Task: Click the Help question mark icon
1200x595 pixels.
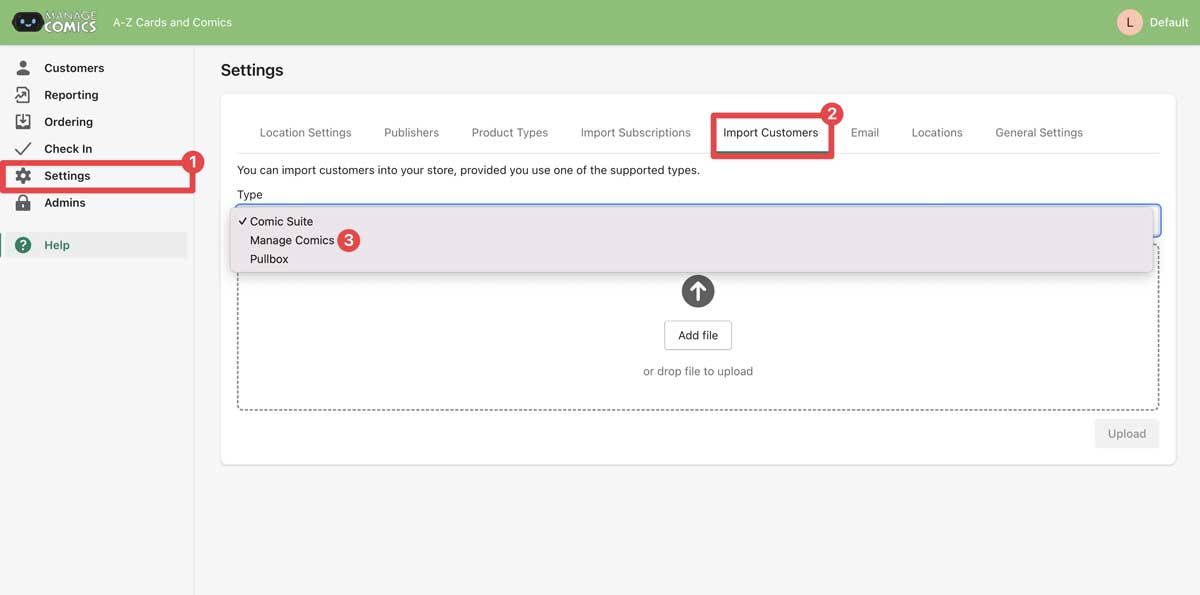Action: tap(23, 245)
